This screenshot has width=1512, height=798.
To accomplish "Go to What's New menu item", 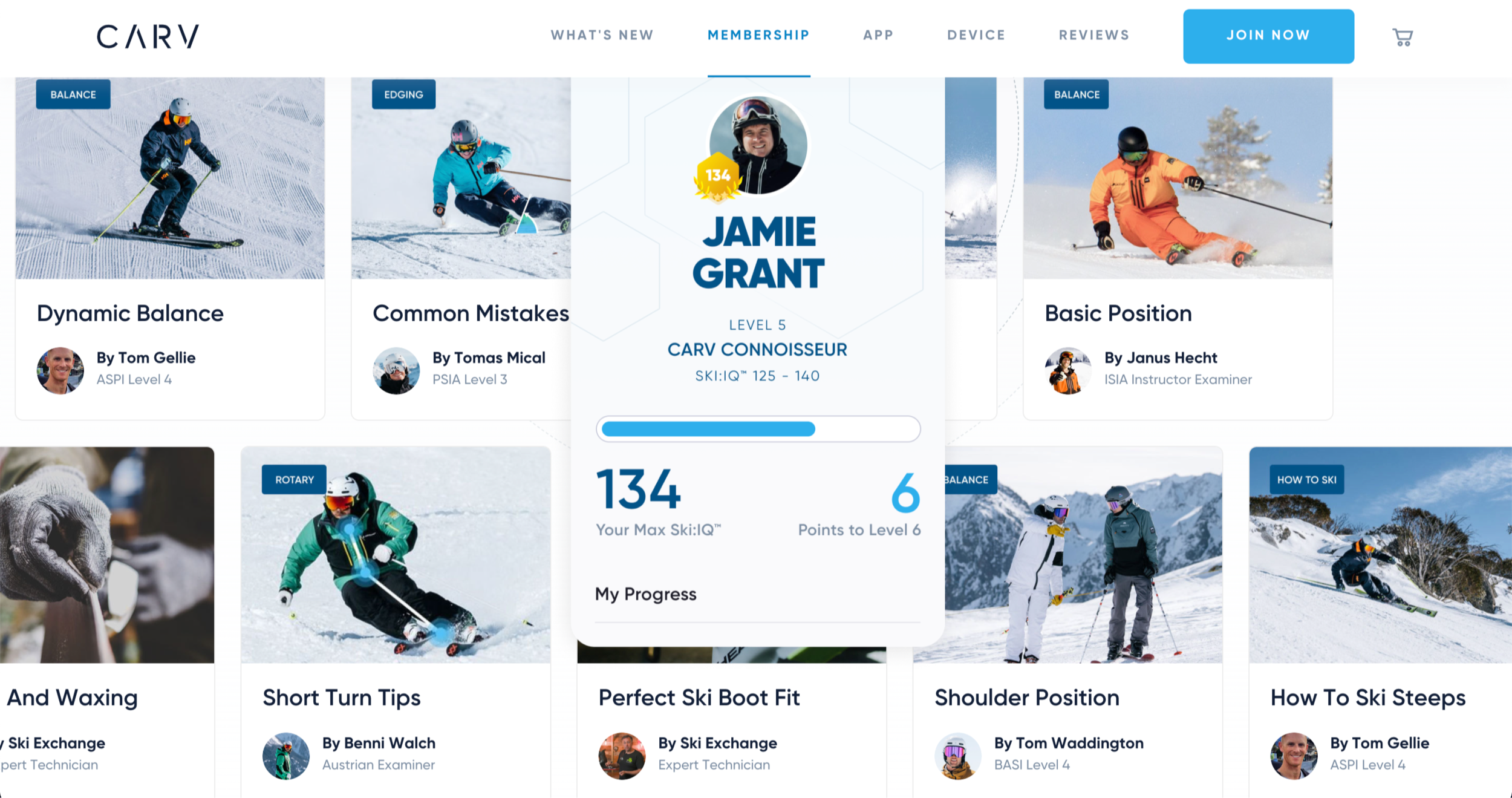I will (x=602, y=35).
